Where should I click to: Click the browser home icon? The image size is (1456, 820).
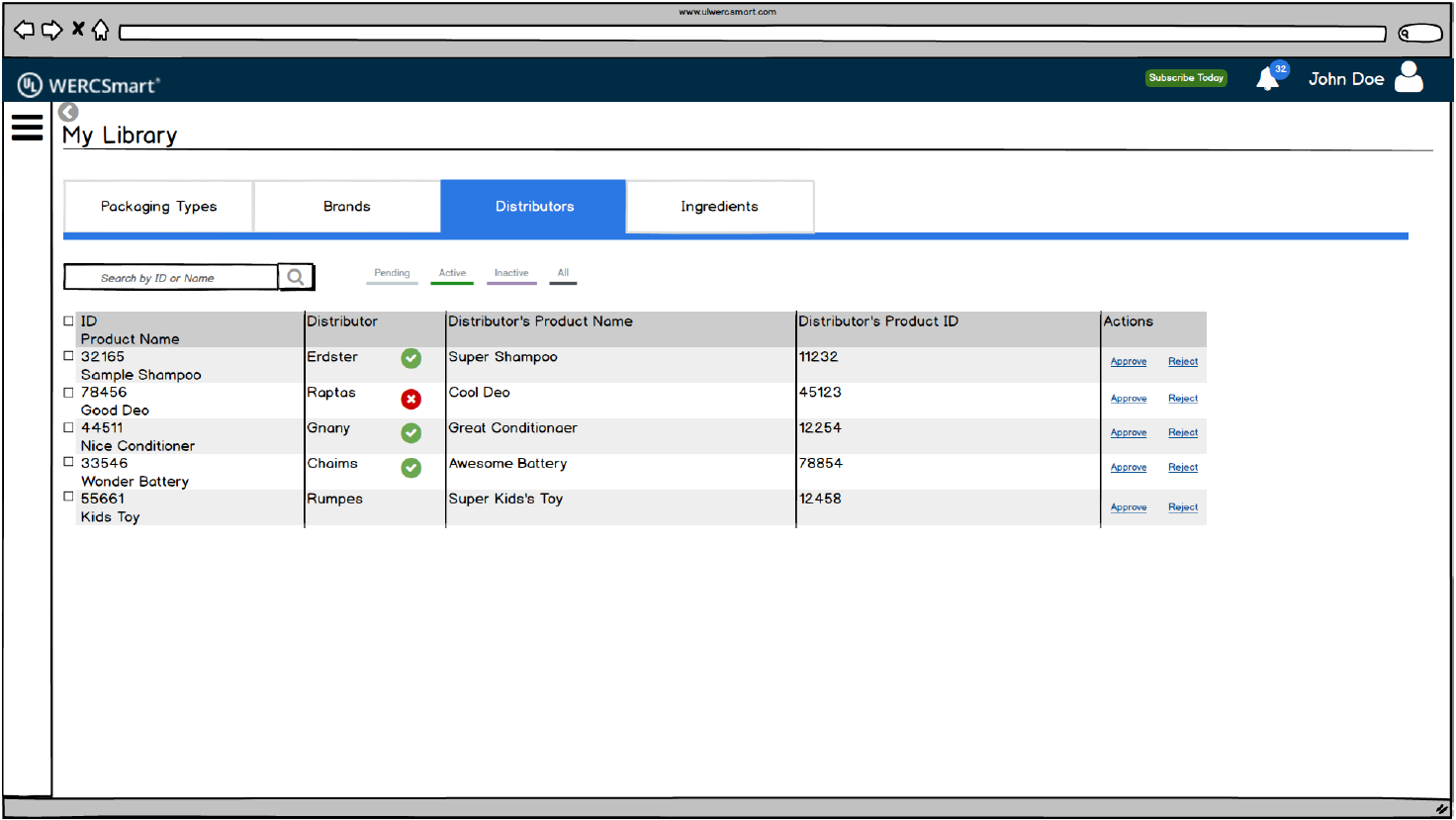coord(100,31)
